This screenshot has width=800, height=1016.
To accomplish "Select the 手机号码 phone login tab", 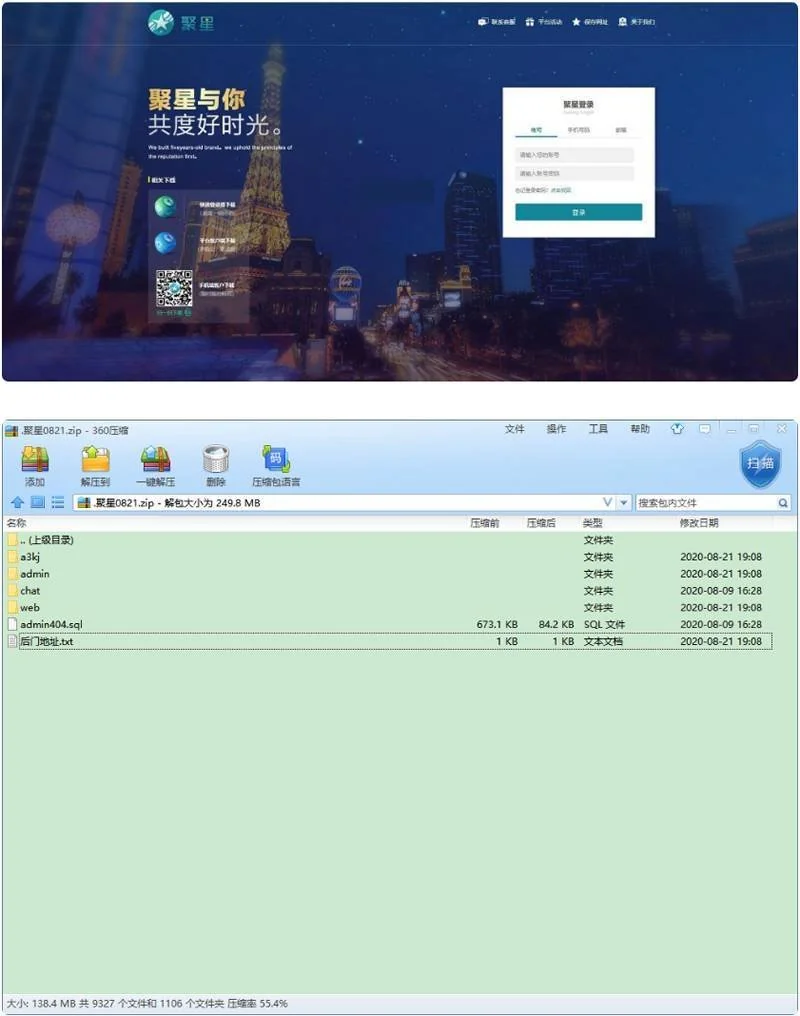I will point(578,130).
